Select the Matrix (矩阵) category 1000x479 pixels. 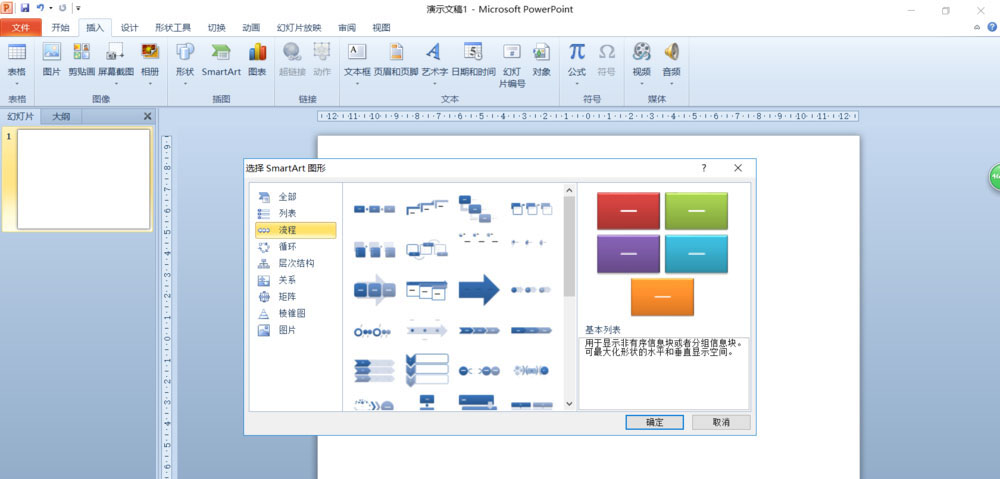point(295,297)
